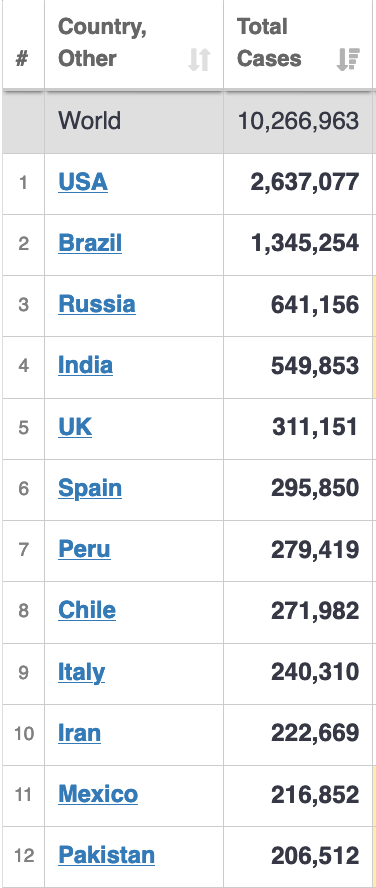Select the World total row
Screen dimensions: 376x888
tap(188, 121)
